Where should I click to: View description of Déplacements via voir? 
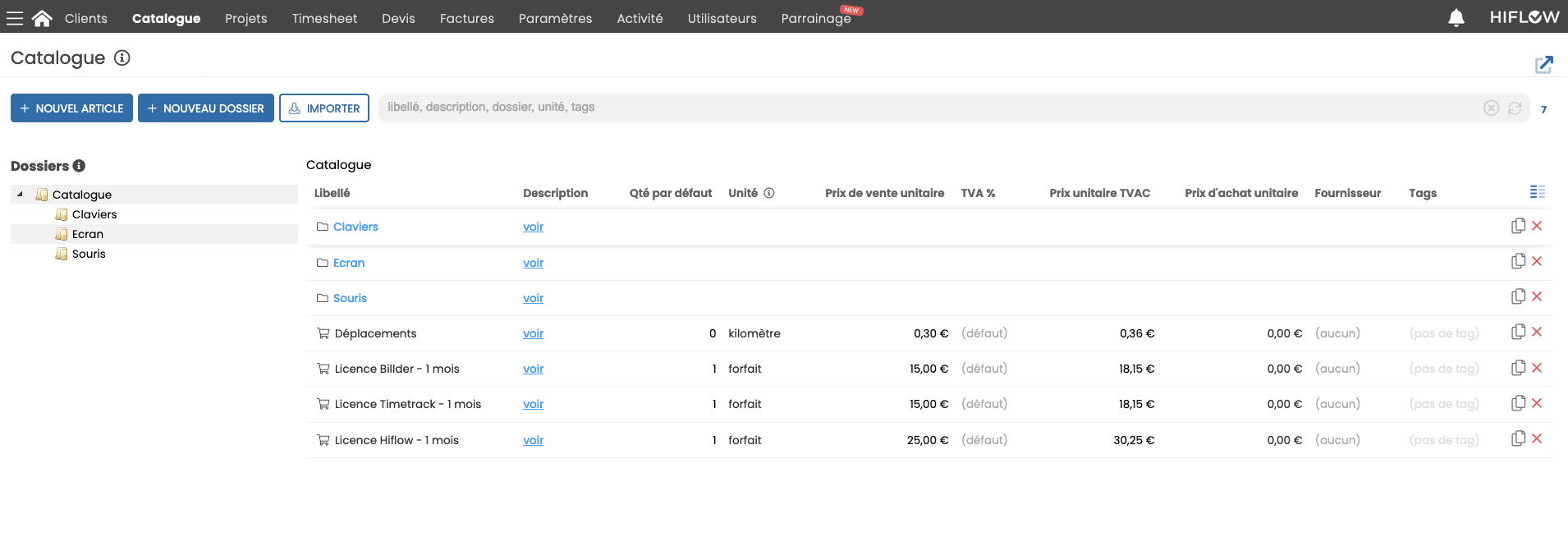[x=534, y=333]
